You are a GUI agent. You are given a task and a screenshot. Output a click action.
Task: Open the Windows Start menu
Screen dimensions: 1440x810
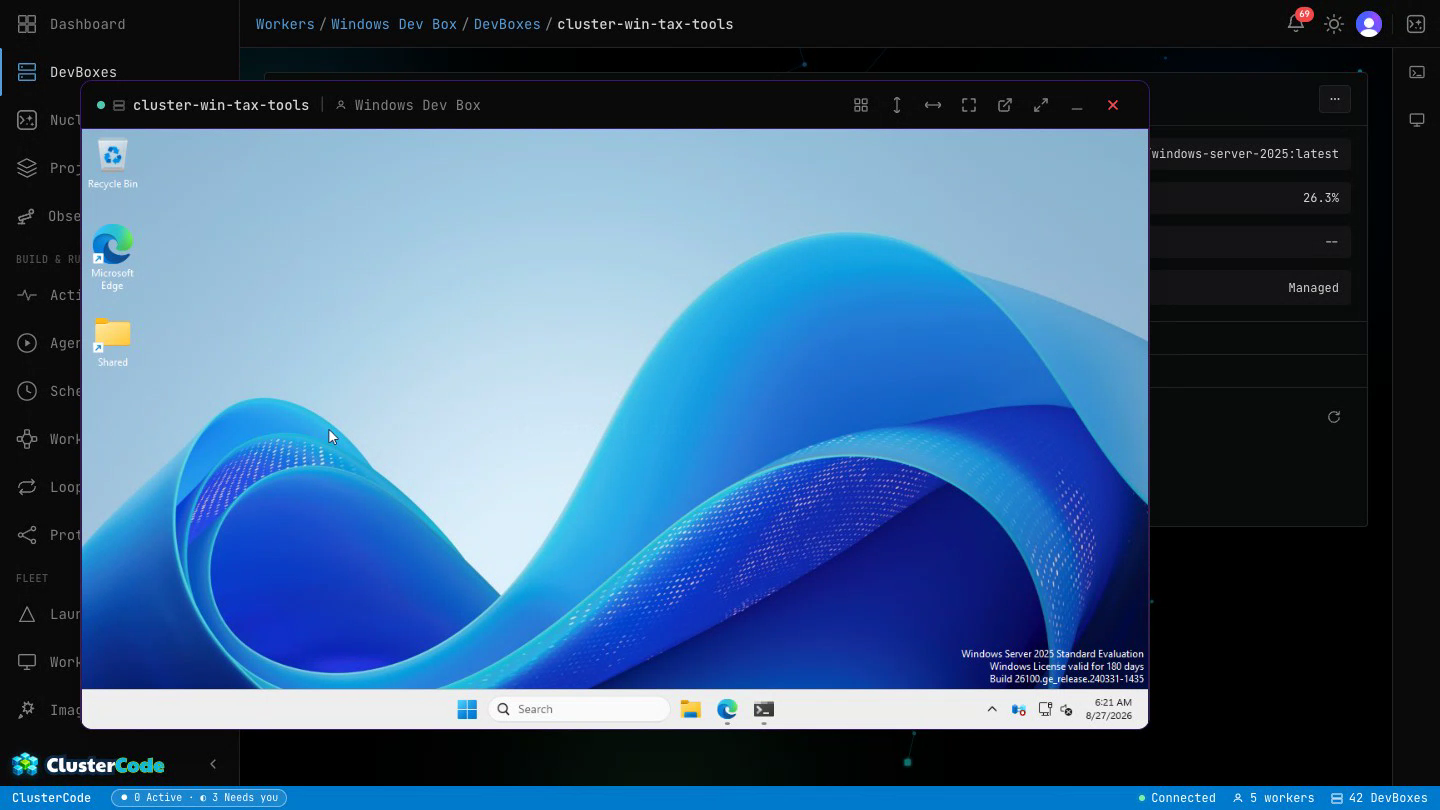tap(467, 709)
